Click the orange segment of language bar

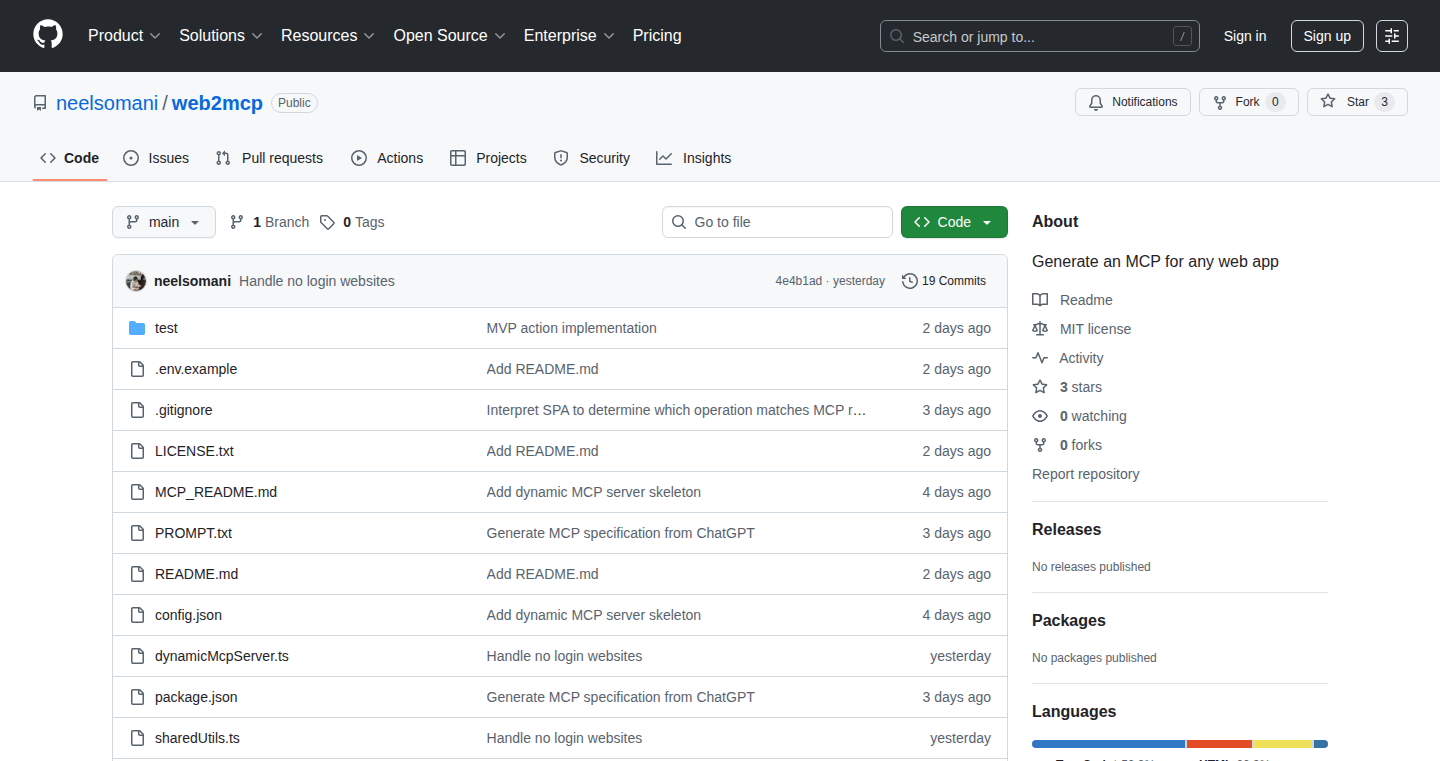click(x=1219, y=744)
